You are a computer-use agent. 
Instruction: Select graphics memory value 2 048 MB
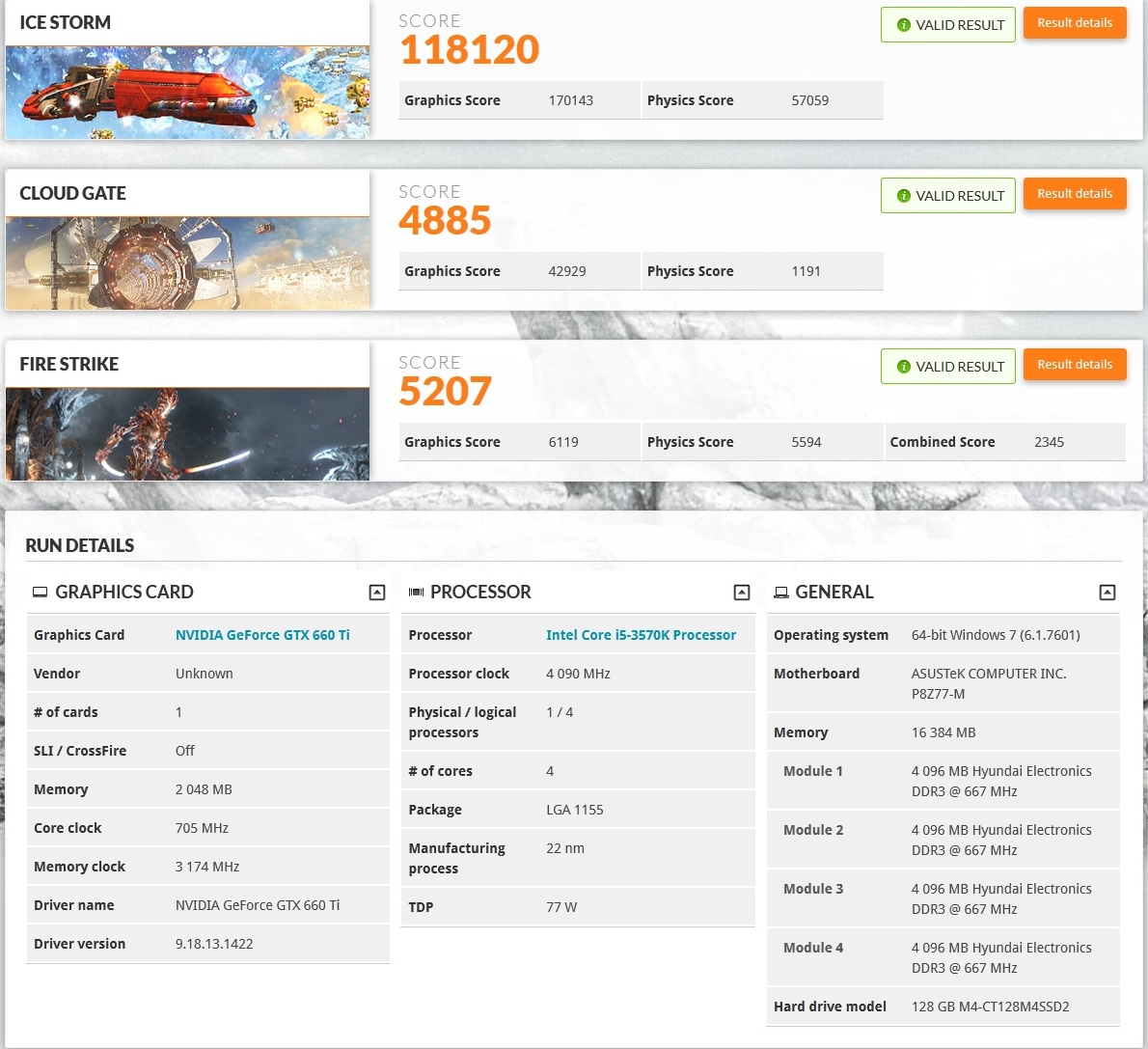pyautogui.click(x=204, y=789)
